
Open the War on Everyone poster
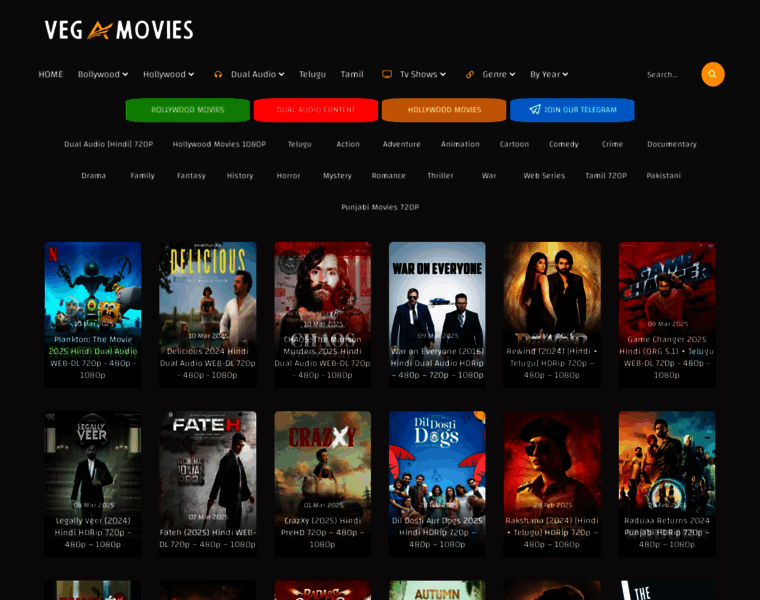[x=437, y=315]
